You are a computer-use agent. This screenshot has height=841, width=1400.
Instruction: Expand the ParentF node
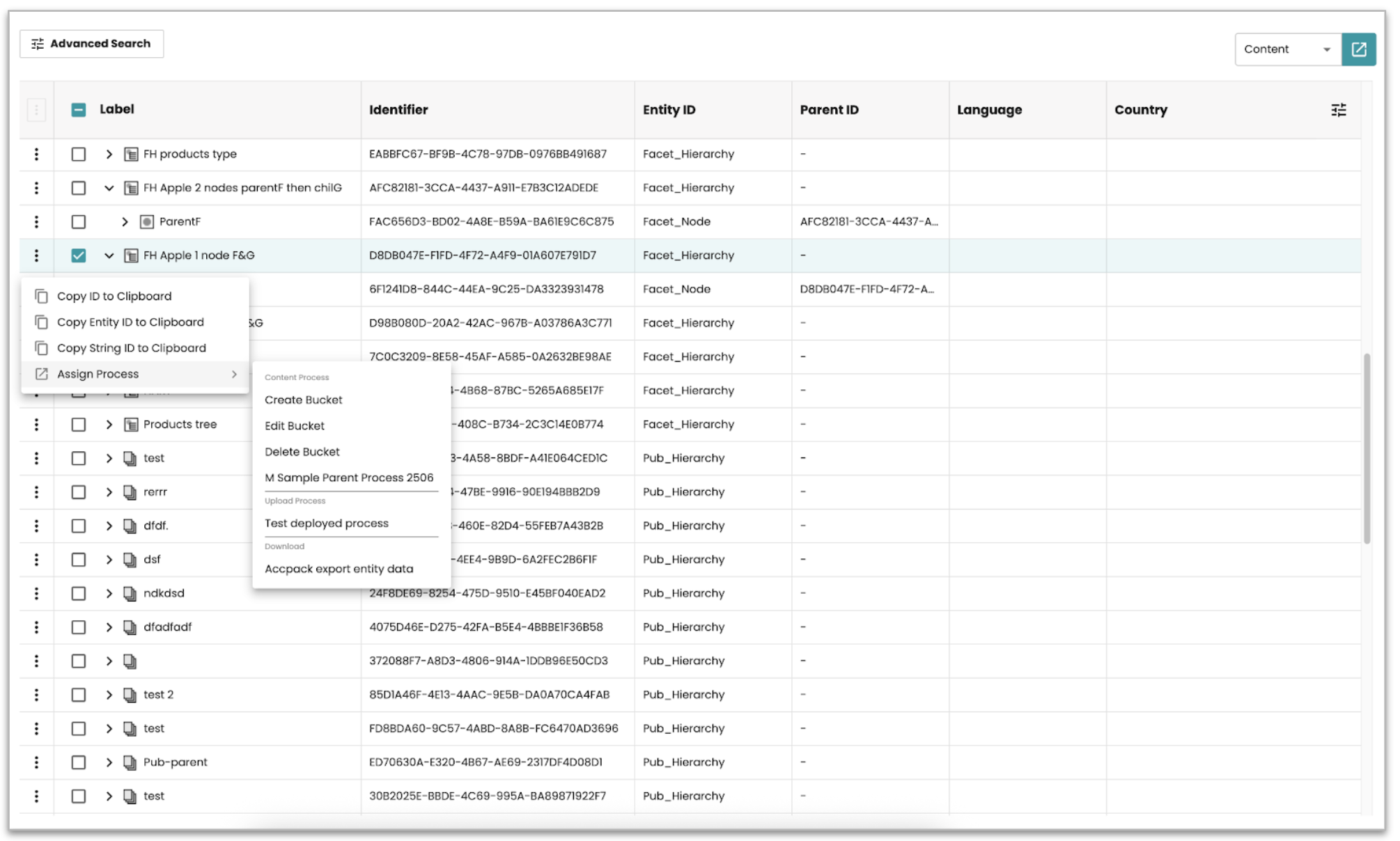point(125,221)
